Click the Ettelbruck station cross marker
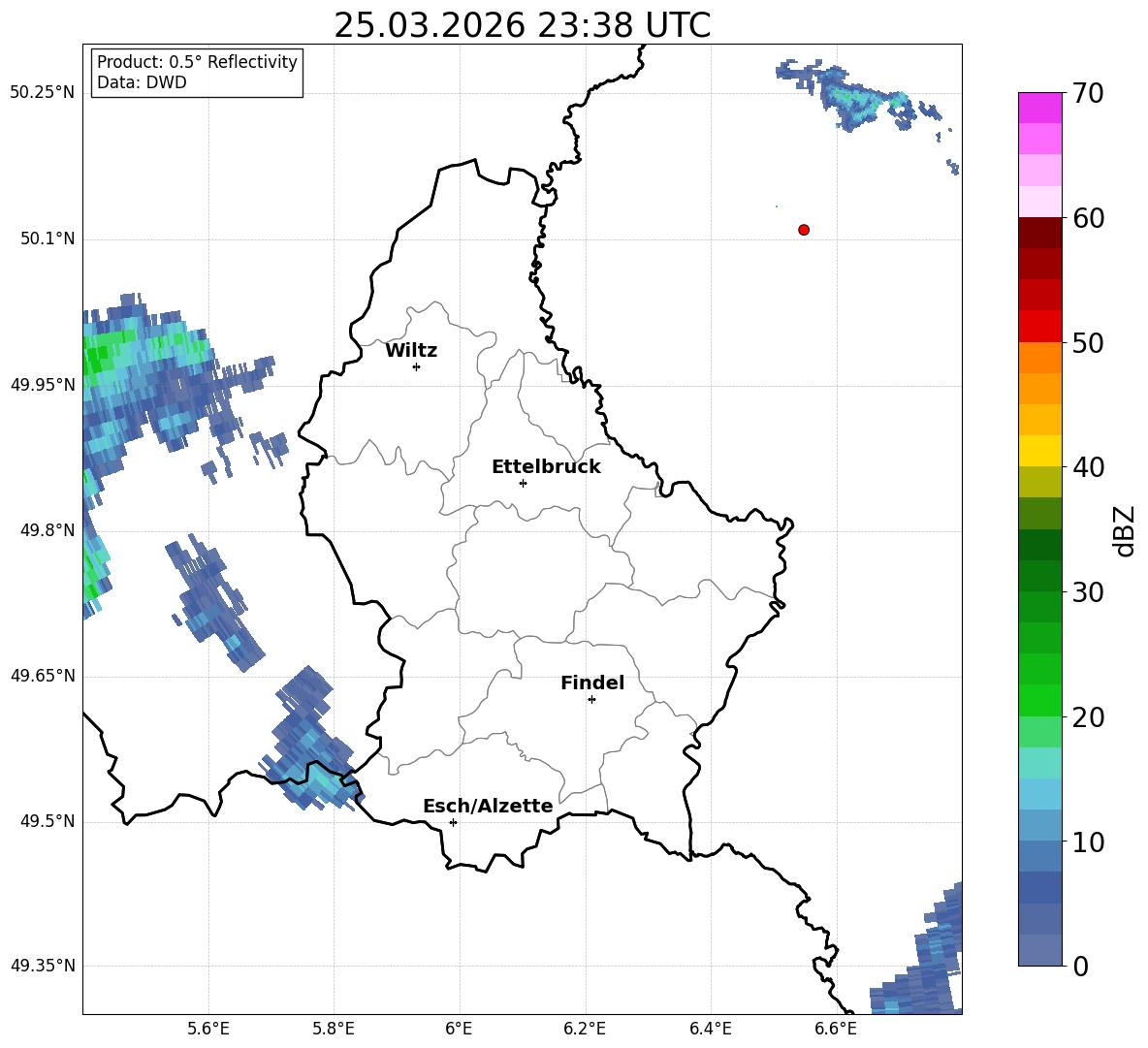The width and height of the screenshot is (1148, 1048). coord(523,483)
